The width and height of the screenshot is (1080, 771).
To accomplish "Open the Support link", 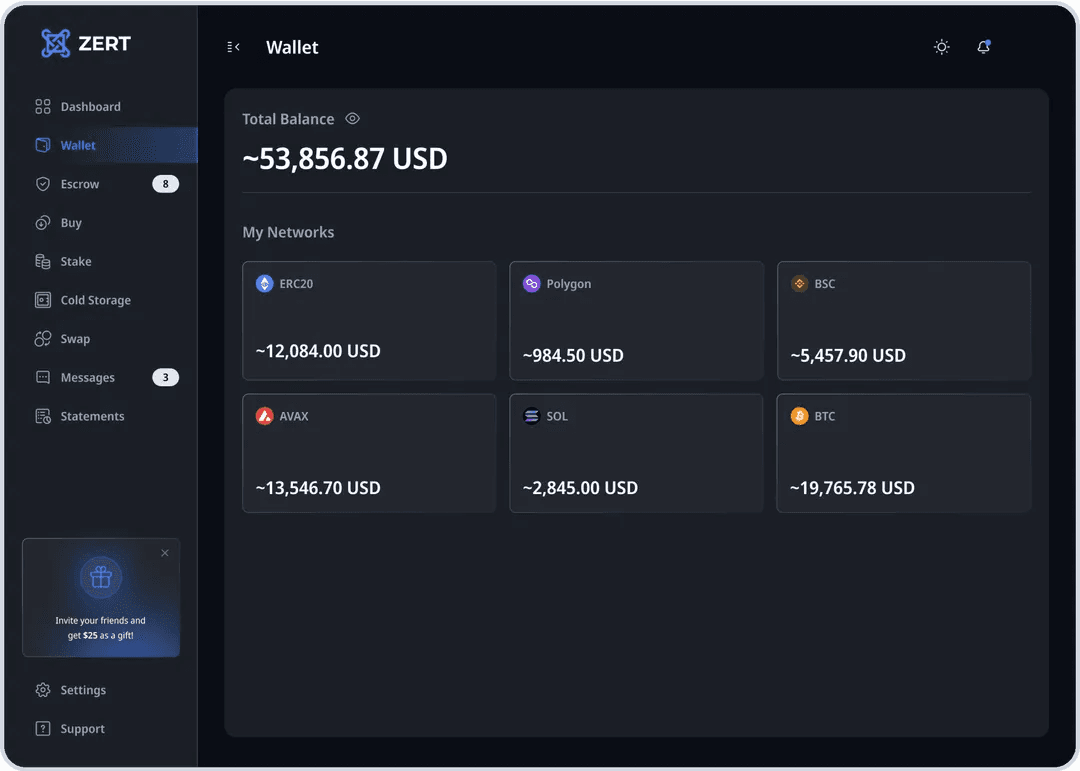I will point(82,729).
